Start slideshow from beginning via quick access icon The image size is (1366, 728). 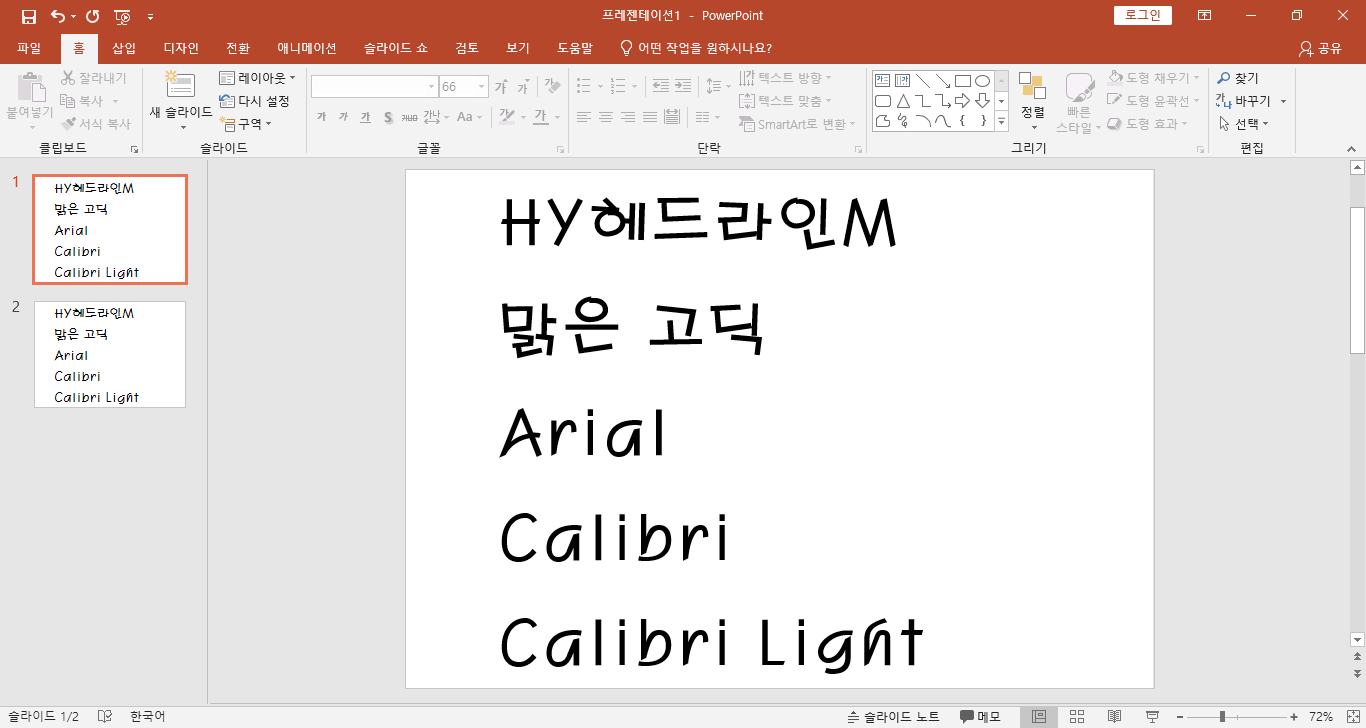click(x=123, y=16)
